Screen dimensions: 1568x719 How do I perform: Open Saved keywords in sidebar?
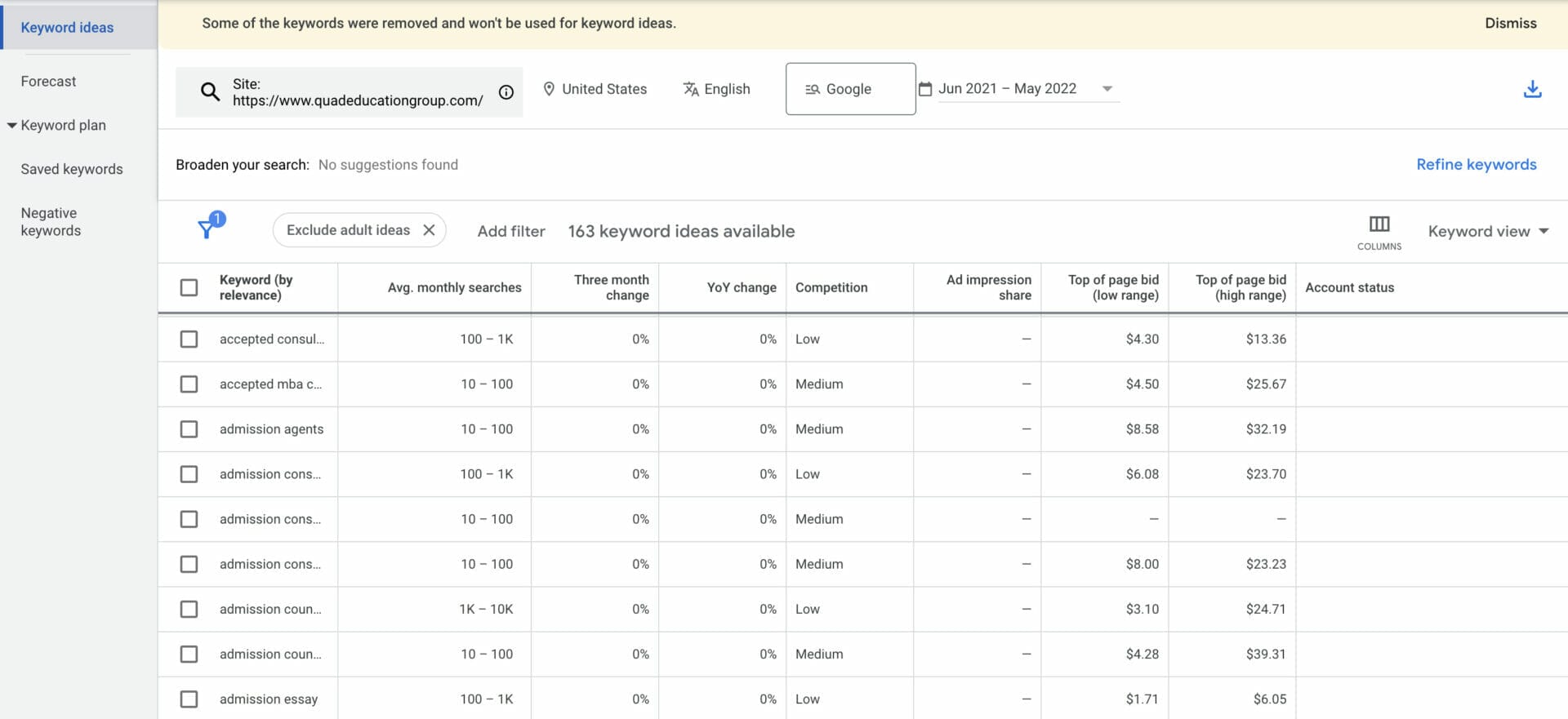[x=72, y=170]
